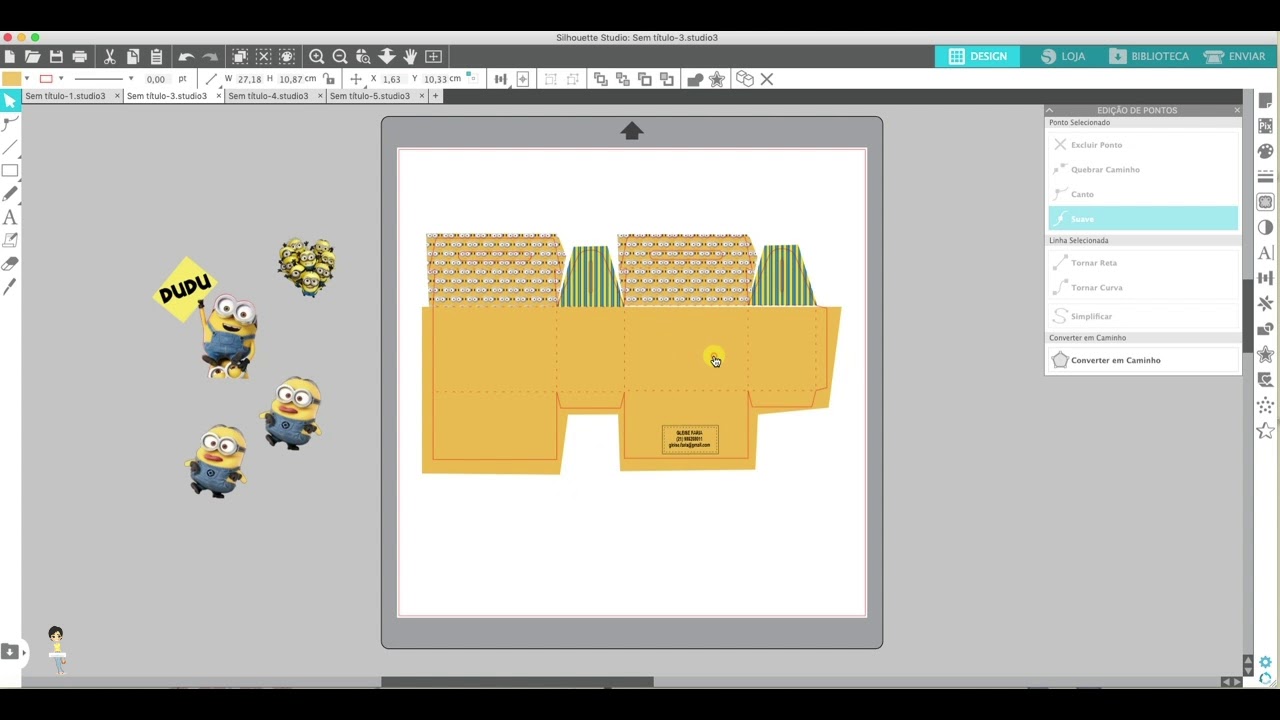Switch to Sem título-4.studio3 tab
The width and height of the screenshot is (1280, 720).
[x=268, y=96]
